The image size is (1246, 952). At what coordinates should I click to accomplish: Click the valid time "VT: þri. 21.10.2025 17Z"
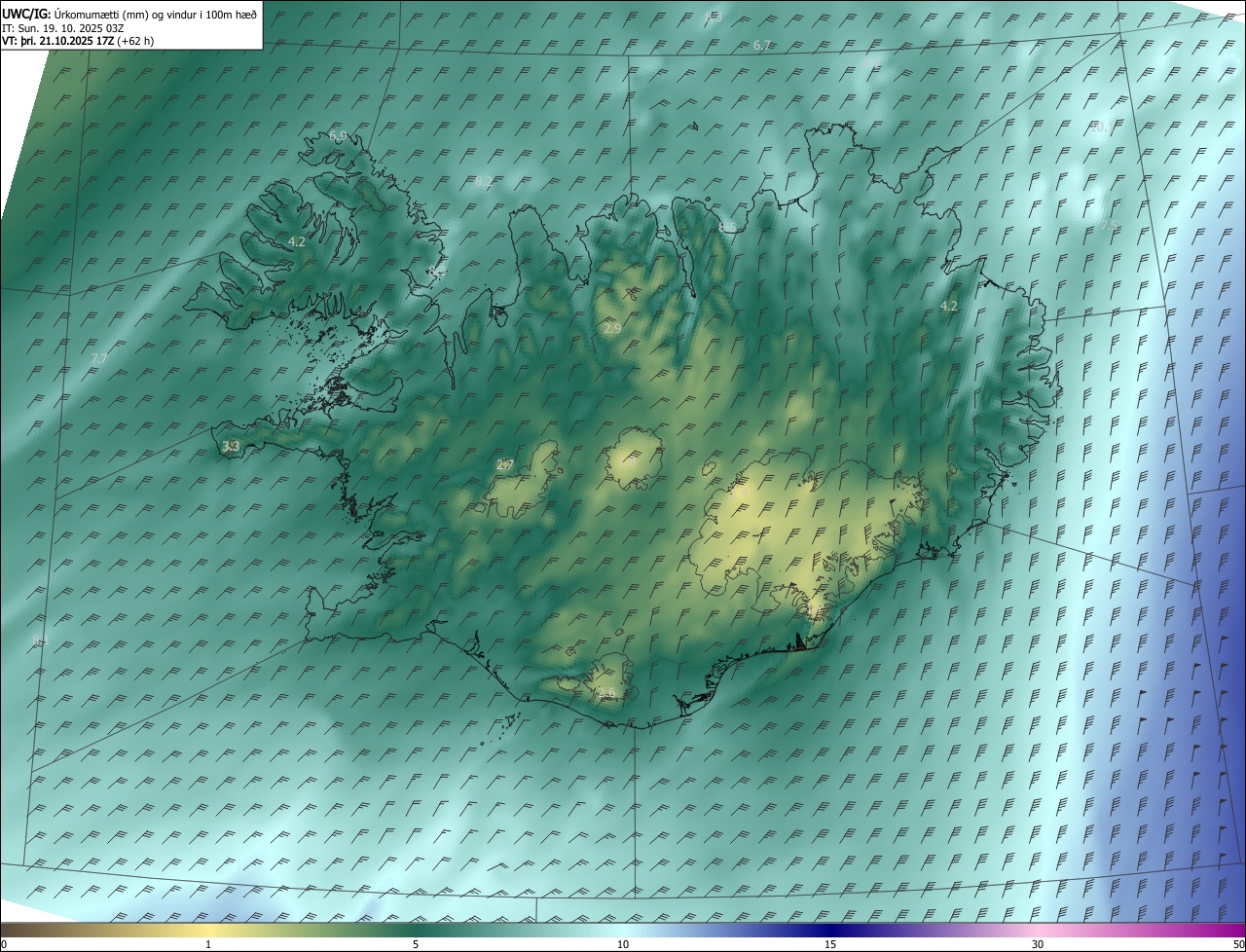[57, 41]
